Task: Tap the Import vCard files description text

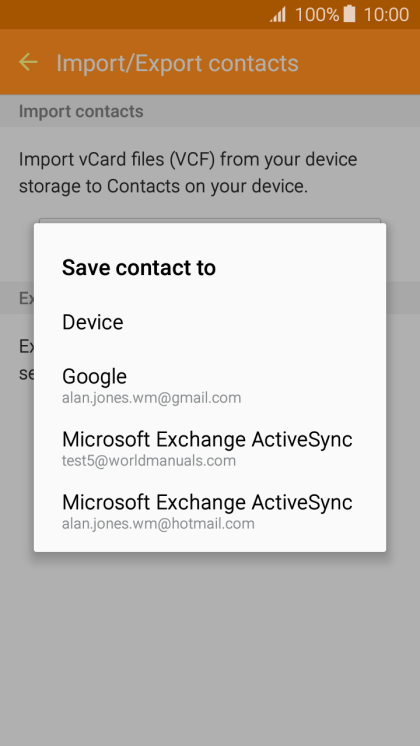Action: click(188, 172)
